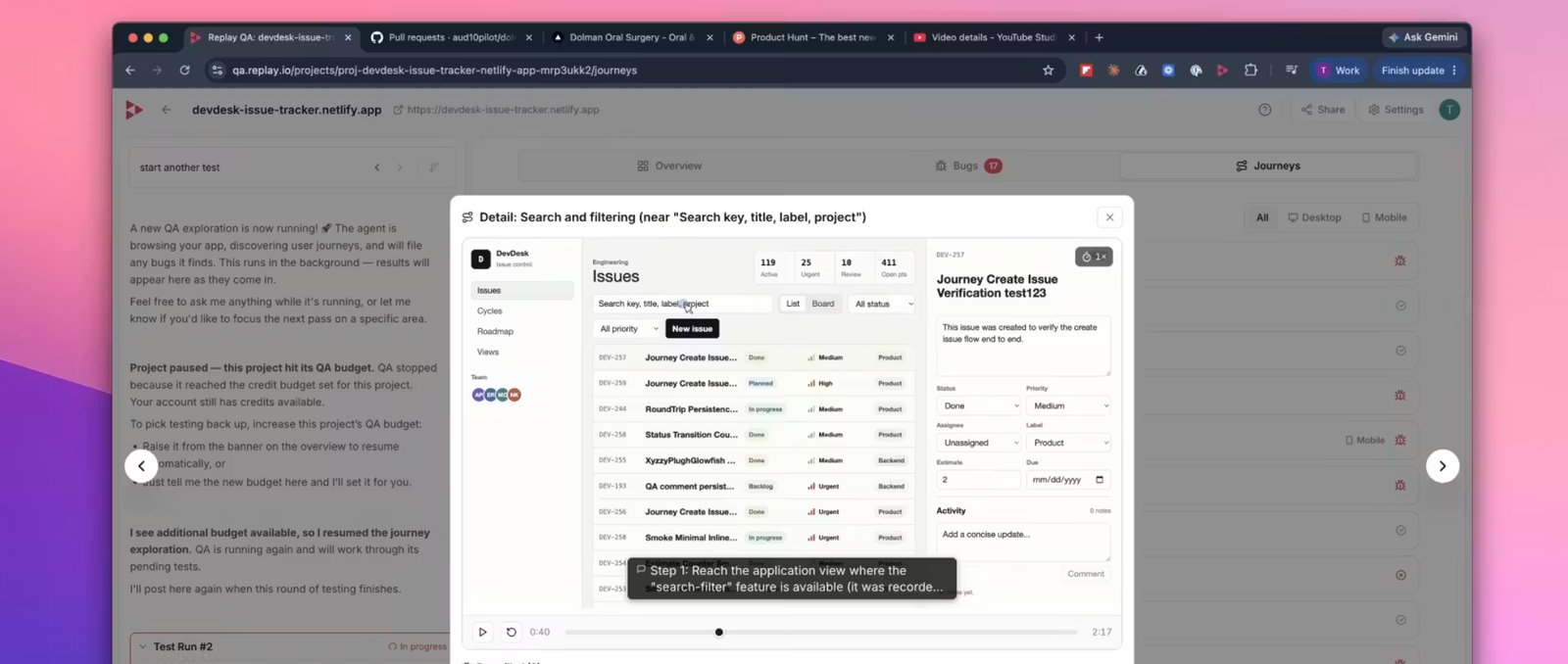The image size is (1568, 664).
Task: Click the blue gear extension icon
Action: [1168, 71]
